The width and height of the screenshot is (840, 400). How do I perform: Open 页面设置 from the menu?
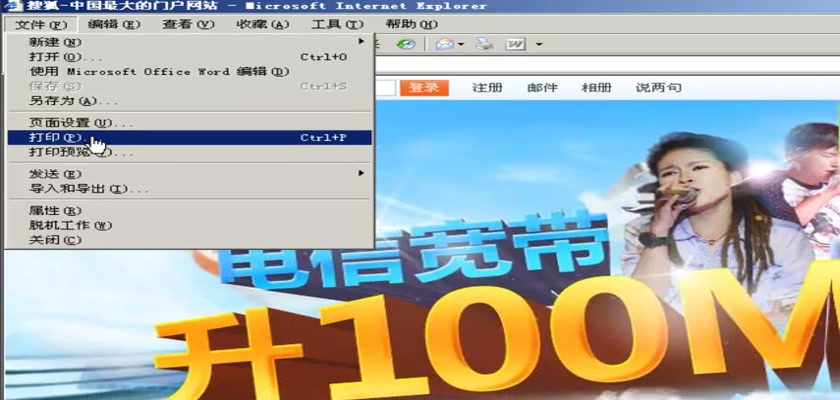pyautogui.click(x=190, y=123)
